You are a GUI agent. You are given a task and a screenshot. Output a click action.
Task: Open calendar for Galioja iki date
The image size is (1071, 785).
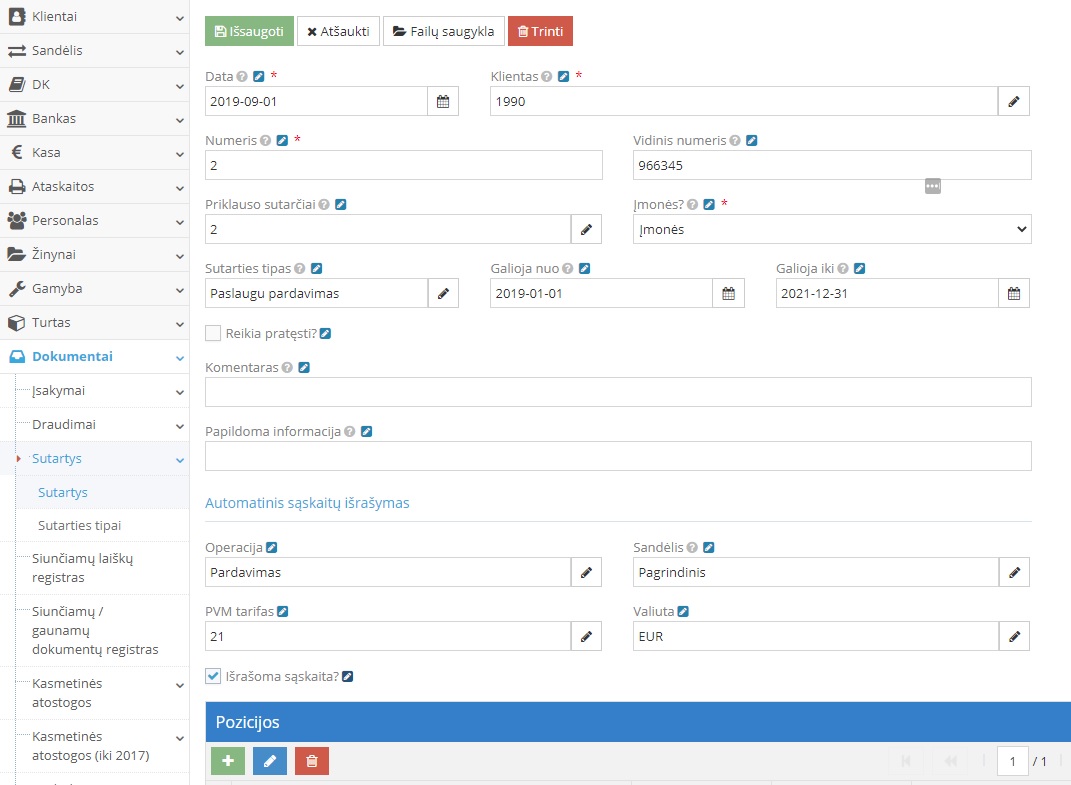coord(1013,293)
